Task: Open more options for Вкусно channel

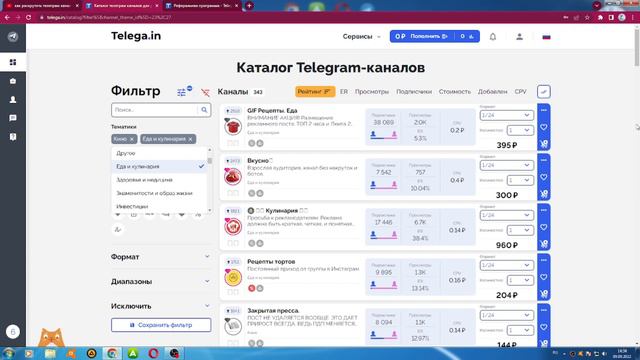Action: point(544,160)
